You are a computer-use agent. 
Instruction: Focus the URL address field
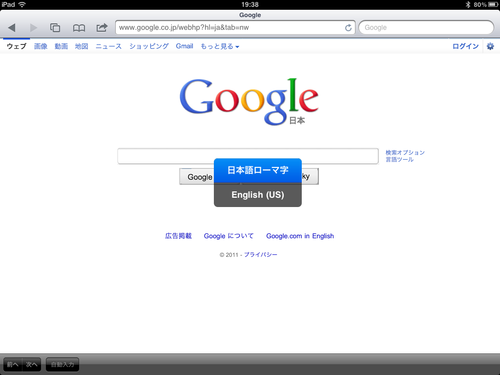click(x=235, y=28)
